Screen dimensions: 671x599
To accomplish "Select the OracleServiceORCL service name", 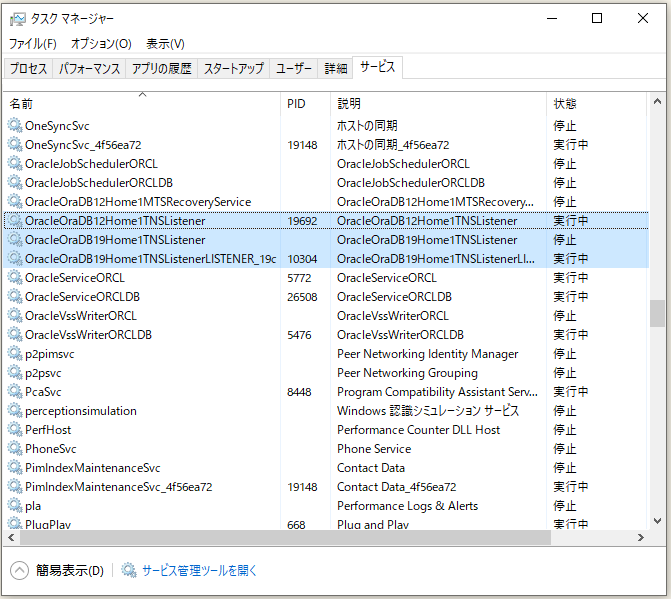I will point(75,278).
